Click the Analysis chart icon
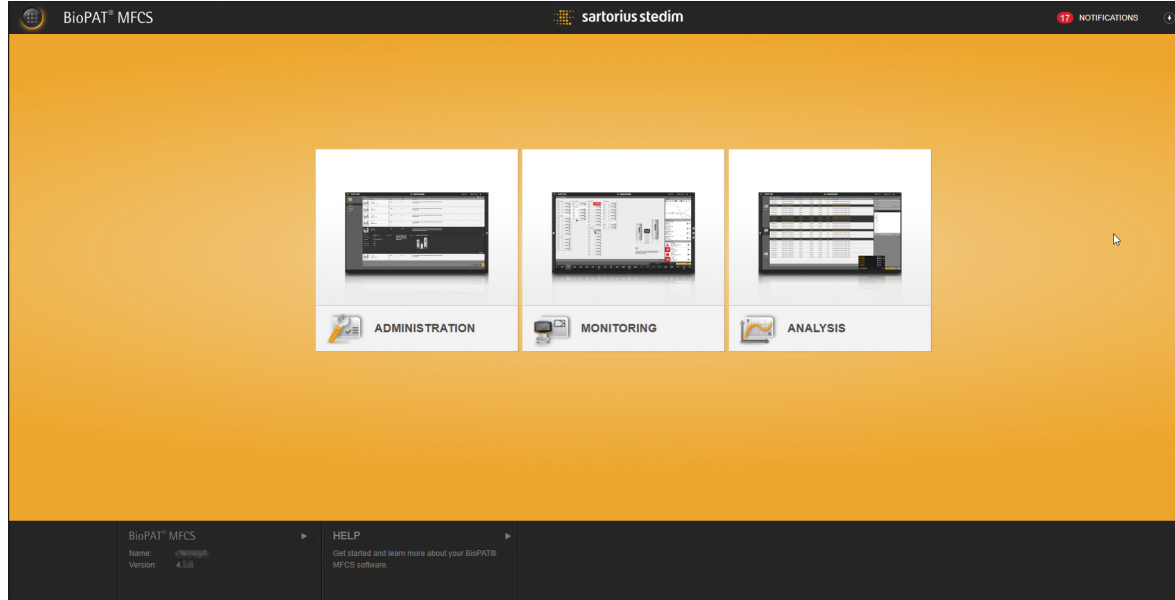 (758, 330)
